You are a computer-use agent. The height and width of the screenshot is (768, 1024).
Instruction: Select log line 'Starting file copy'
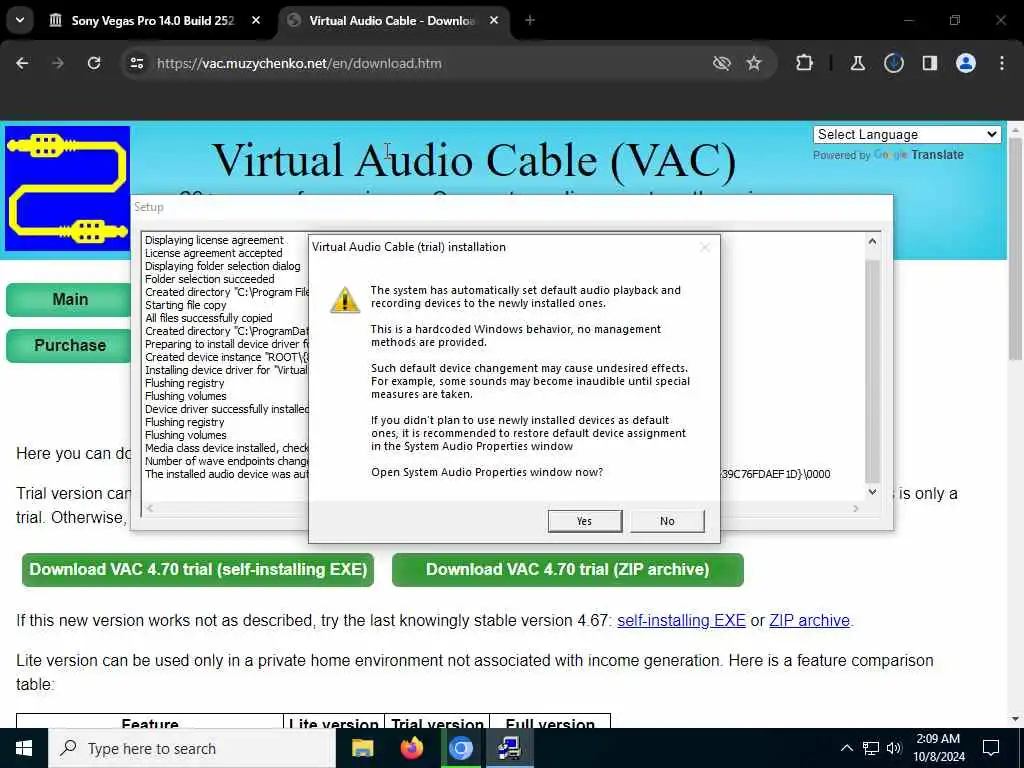tap(185, 305)
